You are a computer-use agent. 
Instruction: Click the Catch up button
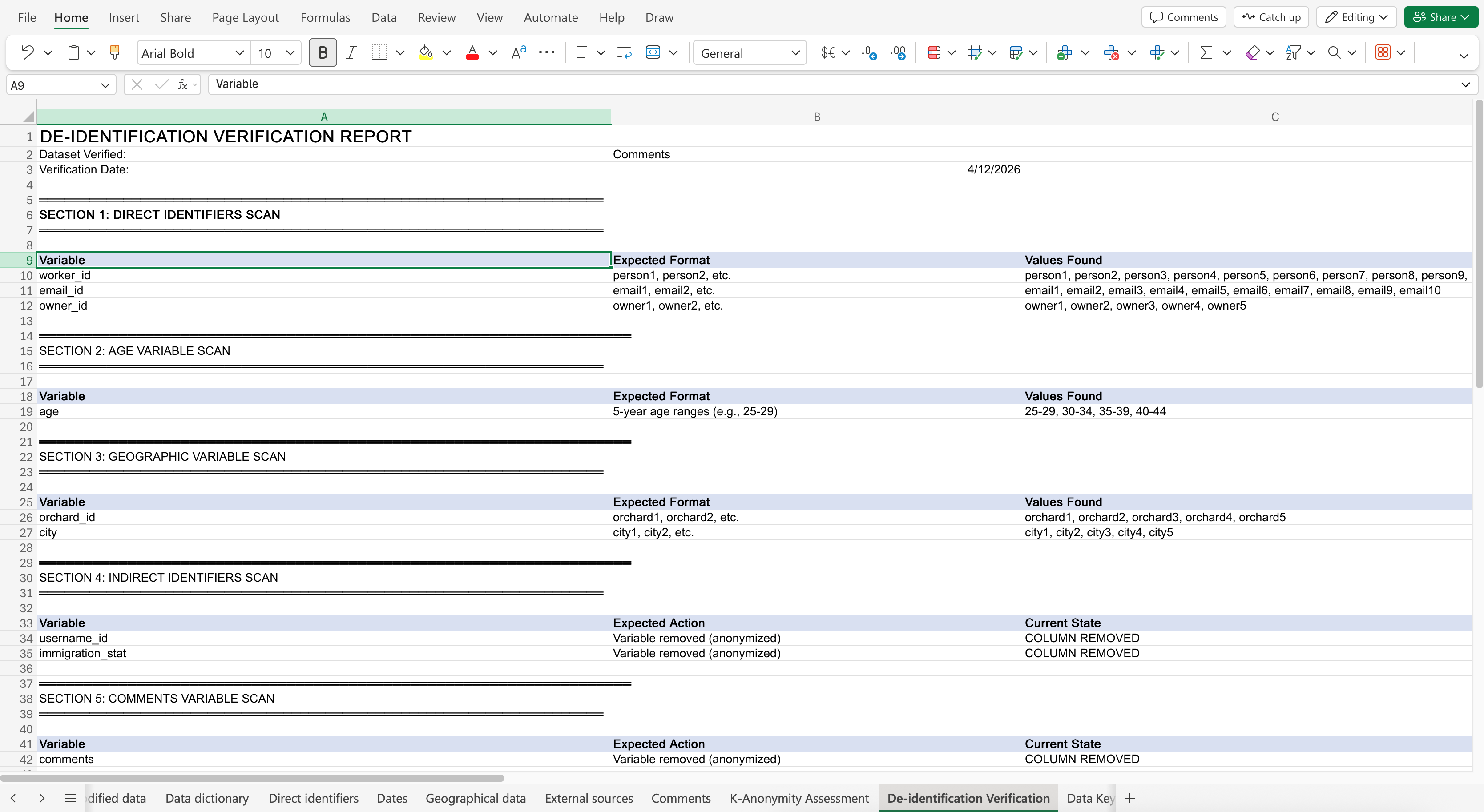(1271, 17)
